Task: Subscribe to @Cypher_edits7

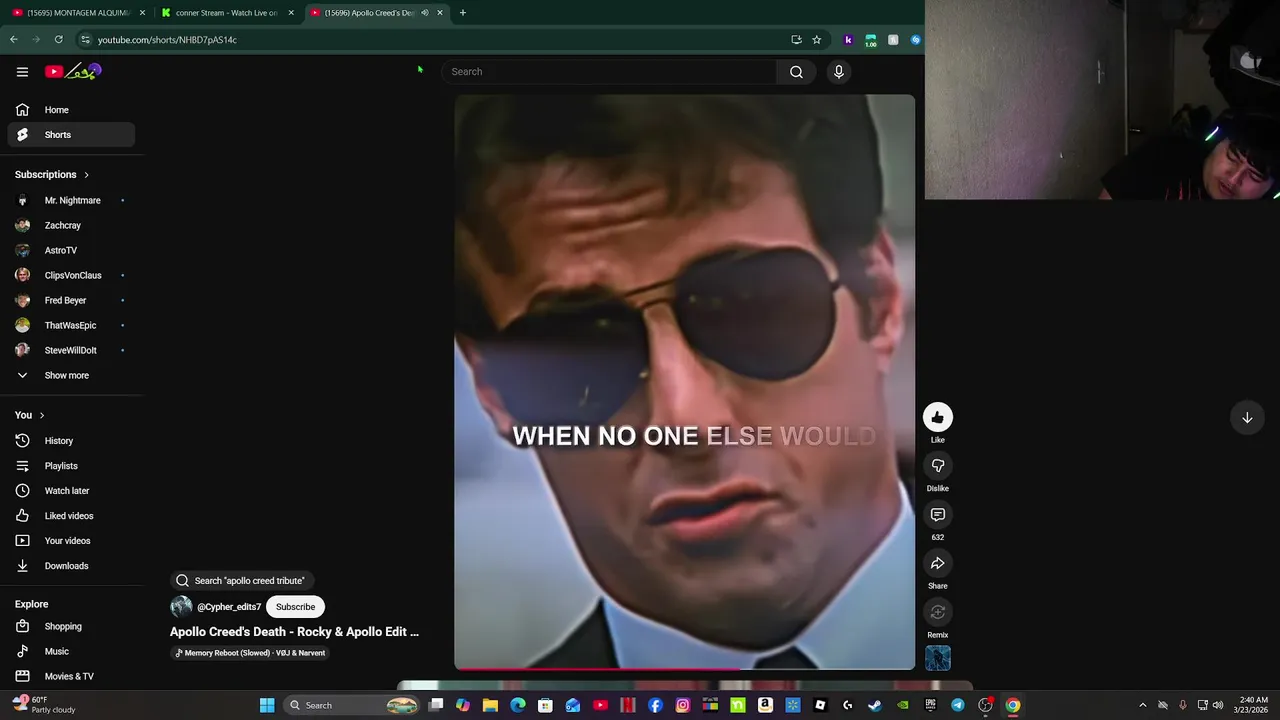Action: coord(295,607)
